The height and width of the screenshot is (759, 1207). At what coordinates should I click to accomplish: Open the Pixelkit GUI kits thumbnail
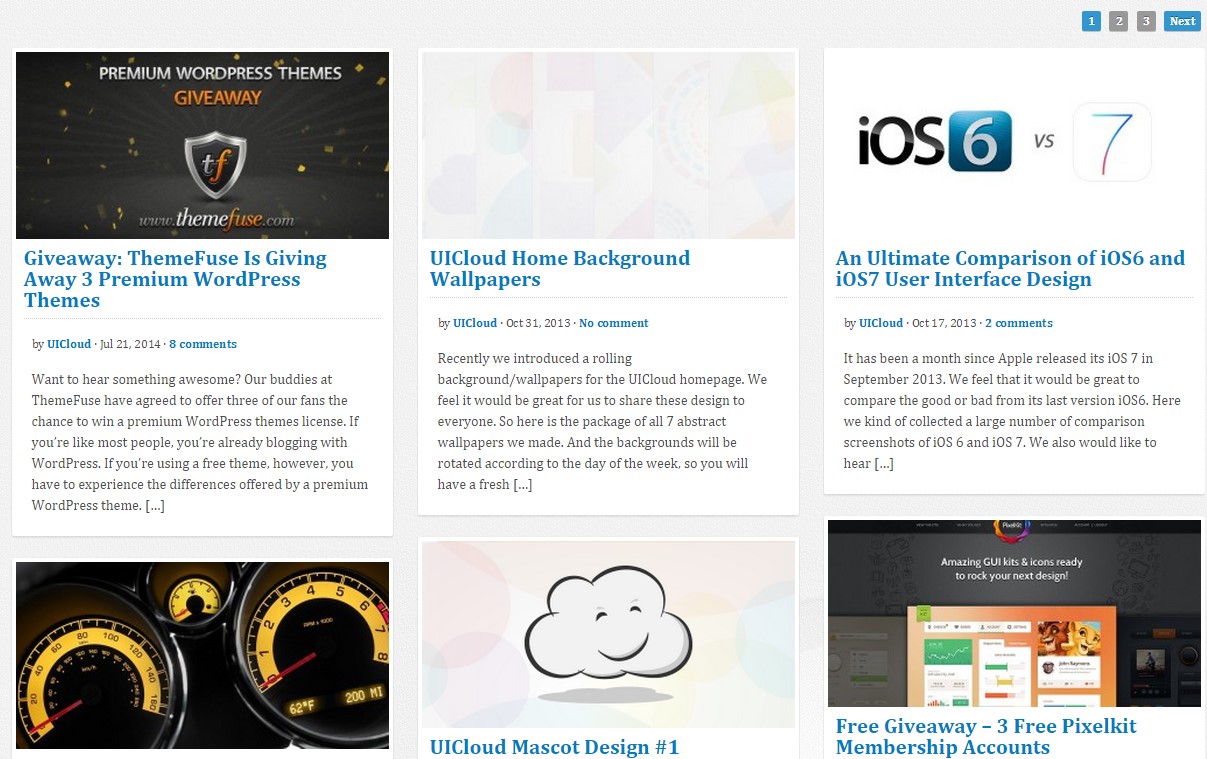[1014, 613]
